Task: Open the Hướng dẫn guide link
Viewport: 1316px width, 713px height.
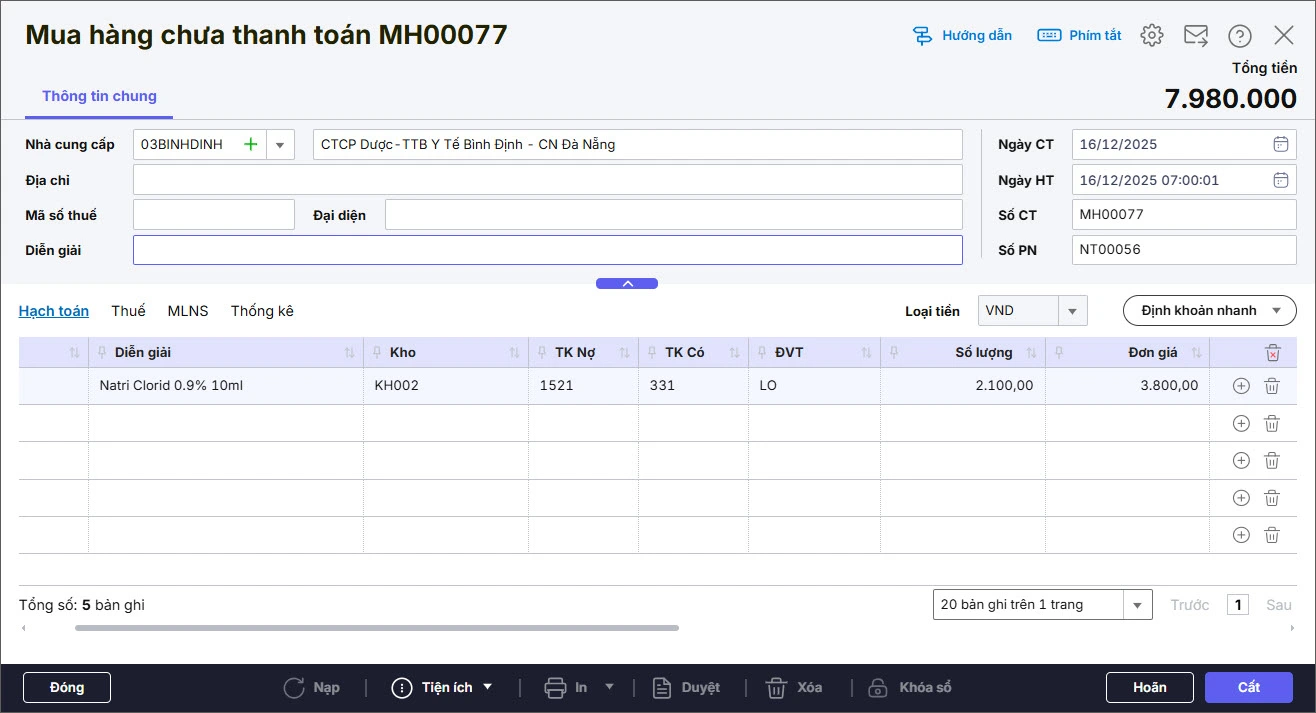Action: click(x=962, y=35)
